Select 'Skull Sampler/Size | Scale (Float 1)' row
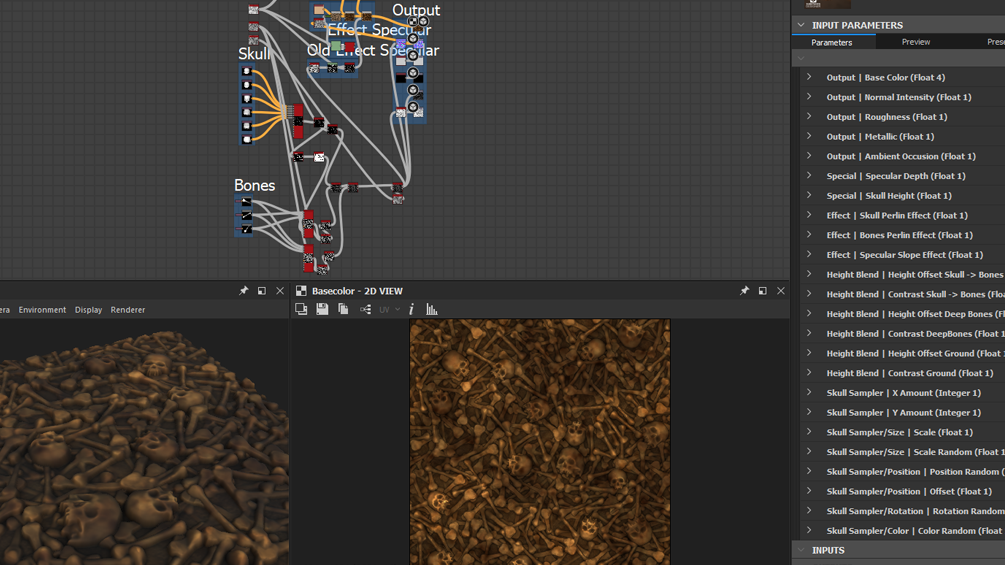Viewport: 1005px width, 565px height. [x=902, y=432]
